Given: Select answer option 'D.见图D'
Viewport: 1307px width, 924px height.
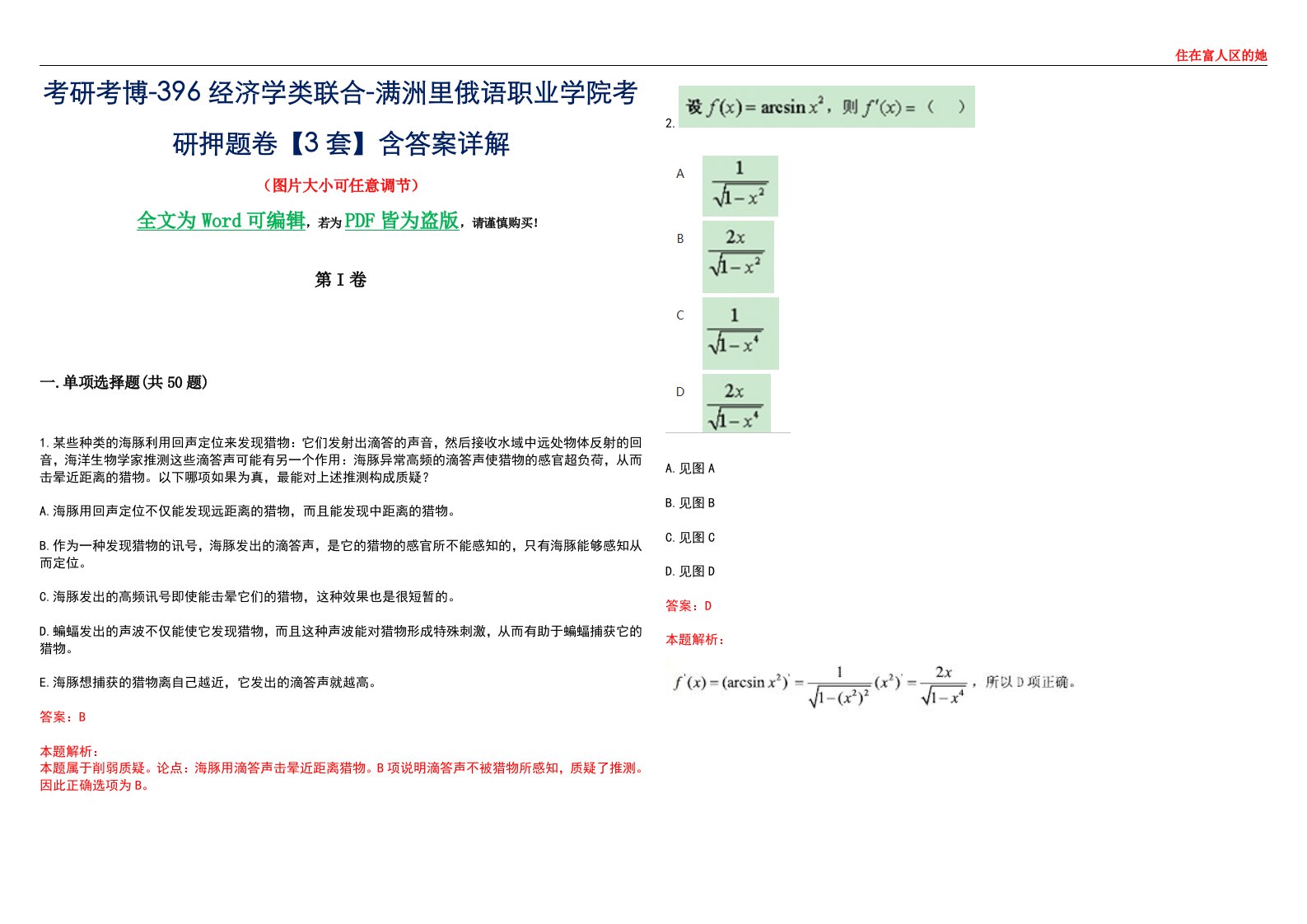Looking at the screenshot, I should pos(690,572).
